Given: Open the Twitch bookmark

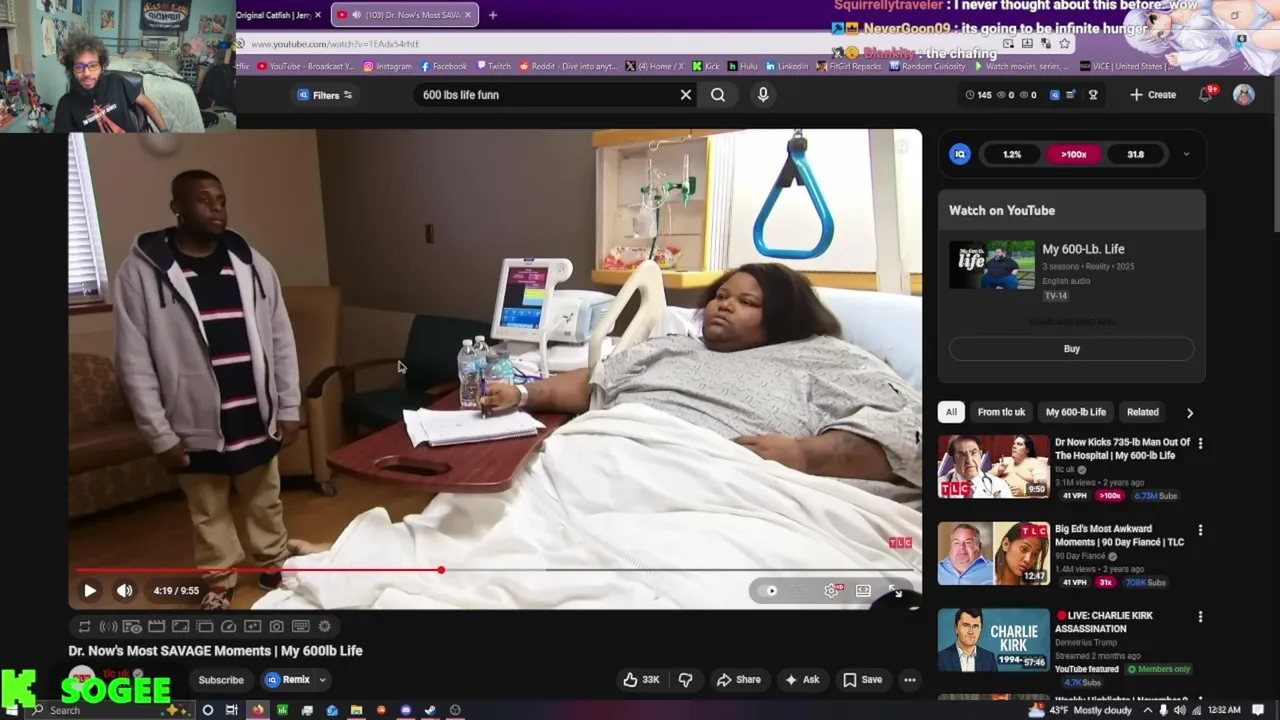Looking at the screenshot, I should [x=493, y=67].
